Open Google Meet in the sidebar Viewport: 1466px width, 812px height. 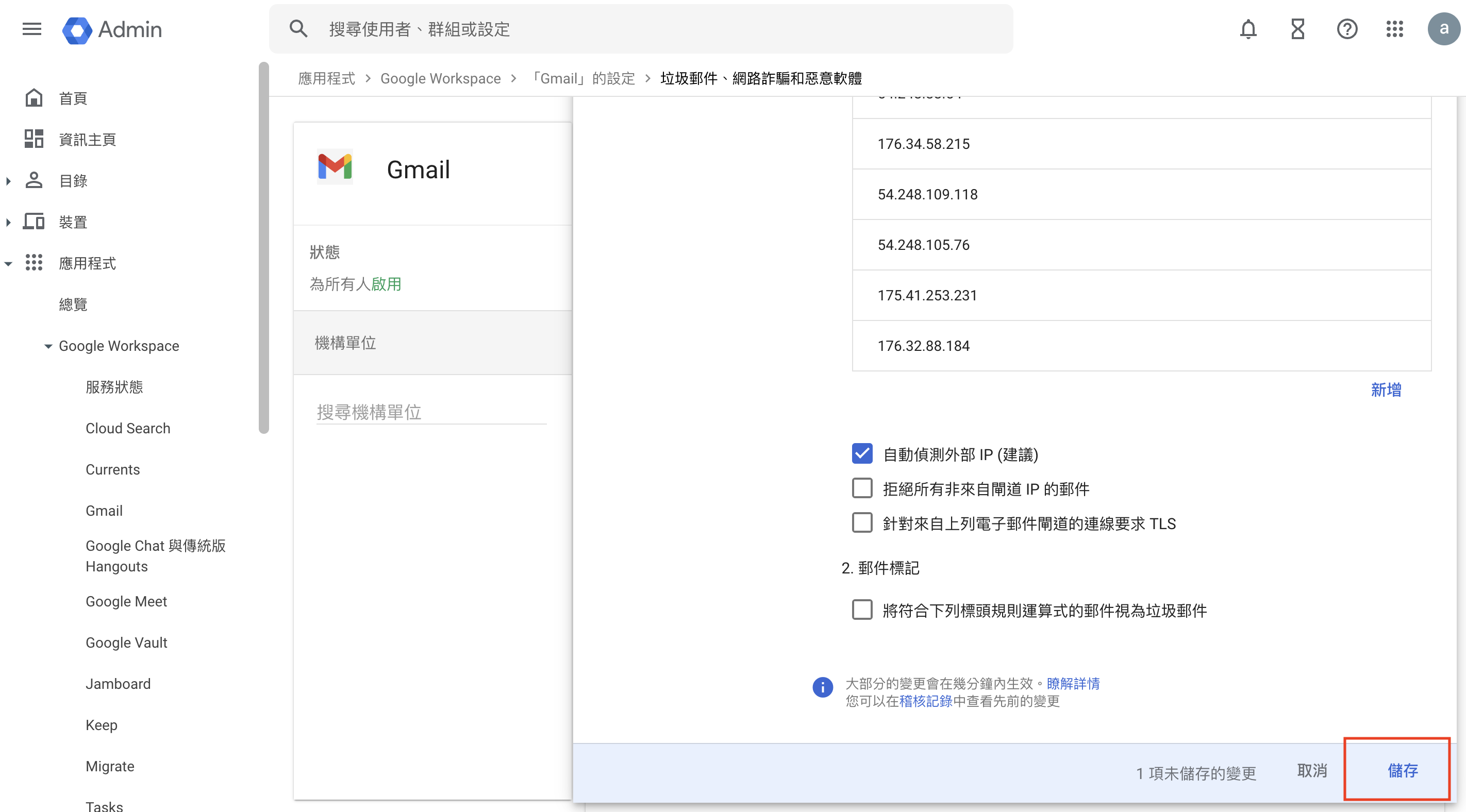click(x=126, y=601)
